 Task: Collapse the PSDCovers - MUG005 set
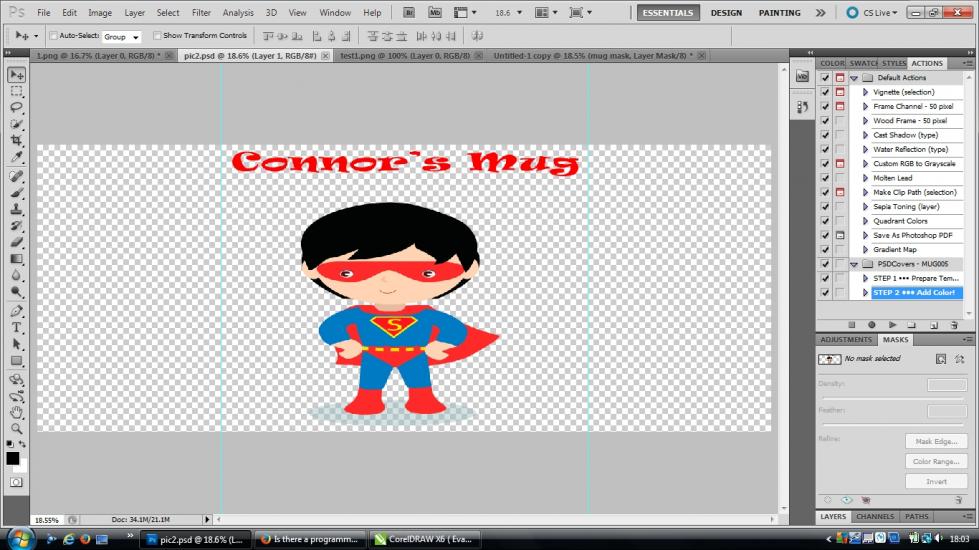pyautogui.click(x=854, y=264)
